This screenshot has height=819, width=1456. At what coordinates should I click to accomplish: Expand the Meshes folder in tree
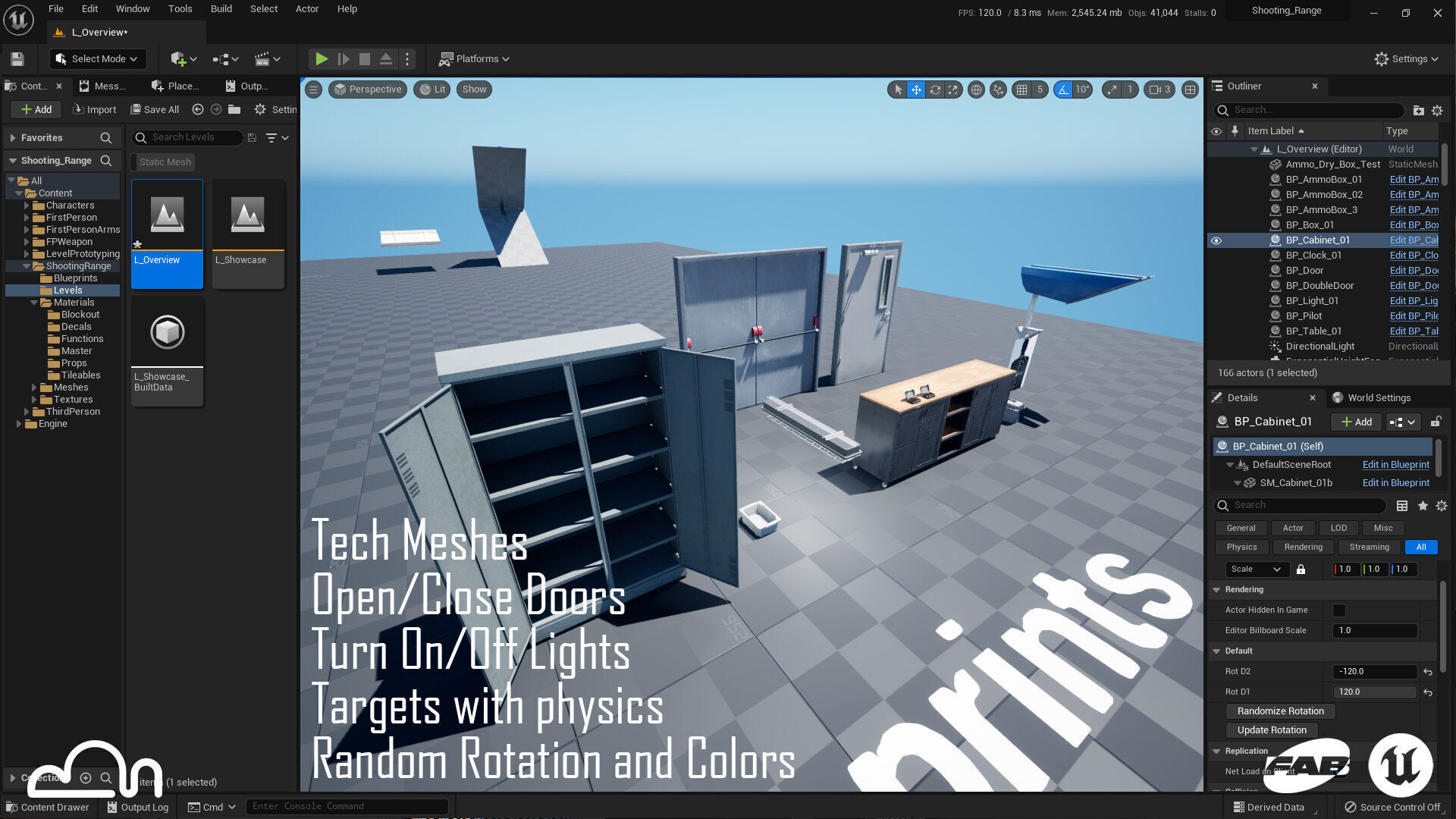coord(34,388)
